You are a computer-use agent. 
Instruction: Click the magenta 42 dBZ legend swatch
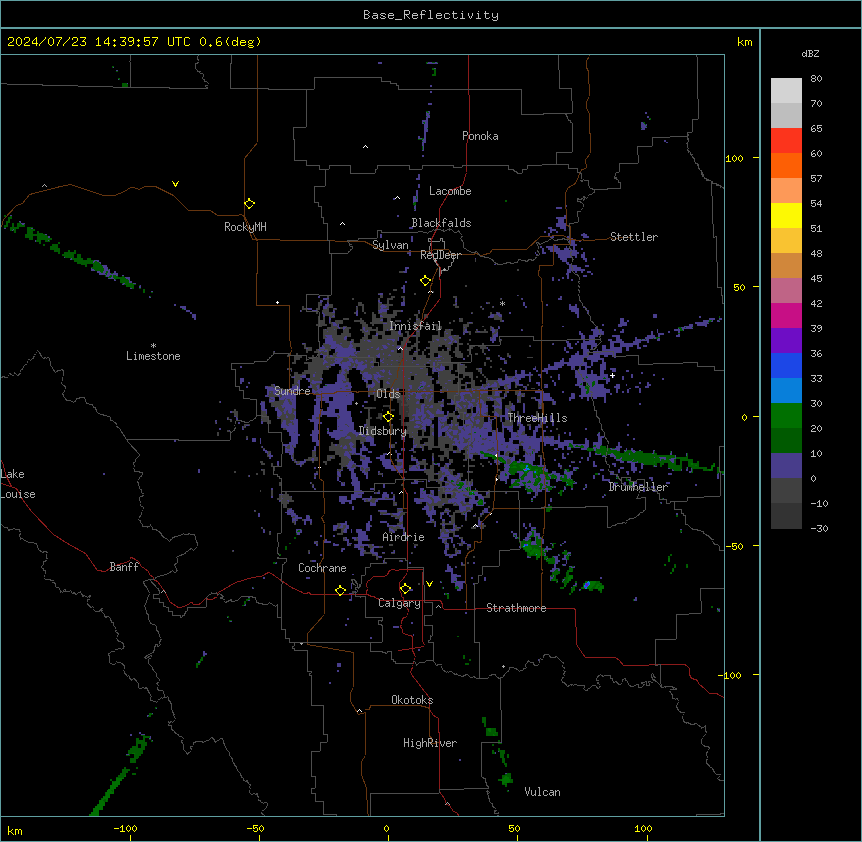(x=786, y=315)
